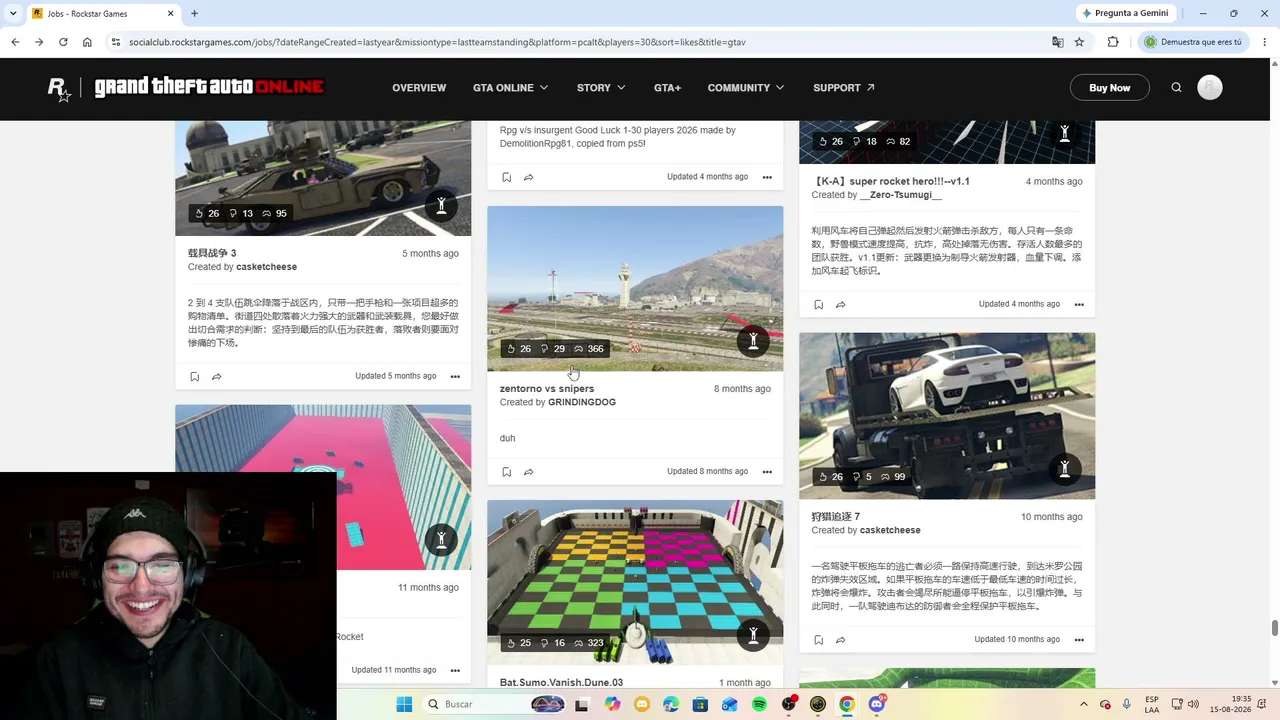
Task: Click Pregunta a Gemini button
Action: [x=1124, y=14]
